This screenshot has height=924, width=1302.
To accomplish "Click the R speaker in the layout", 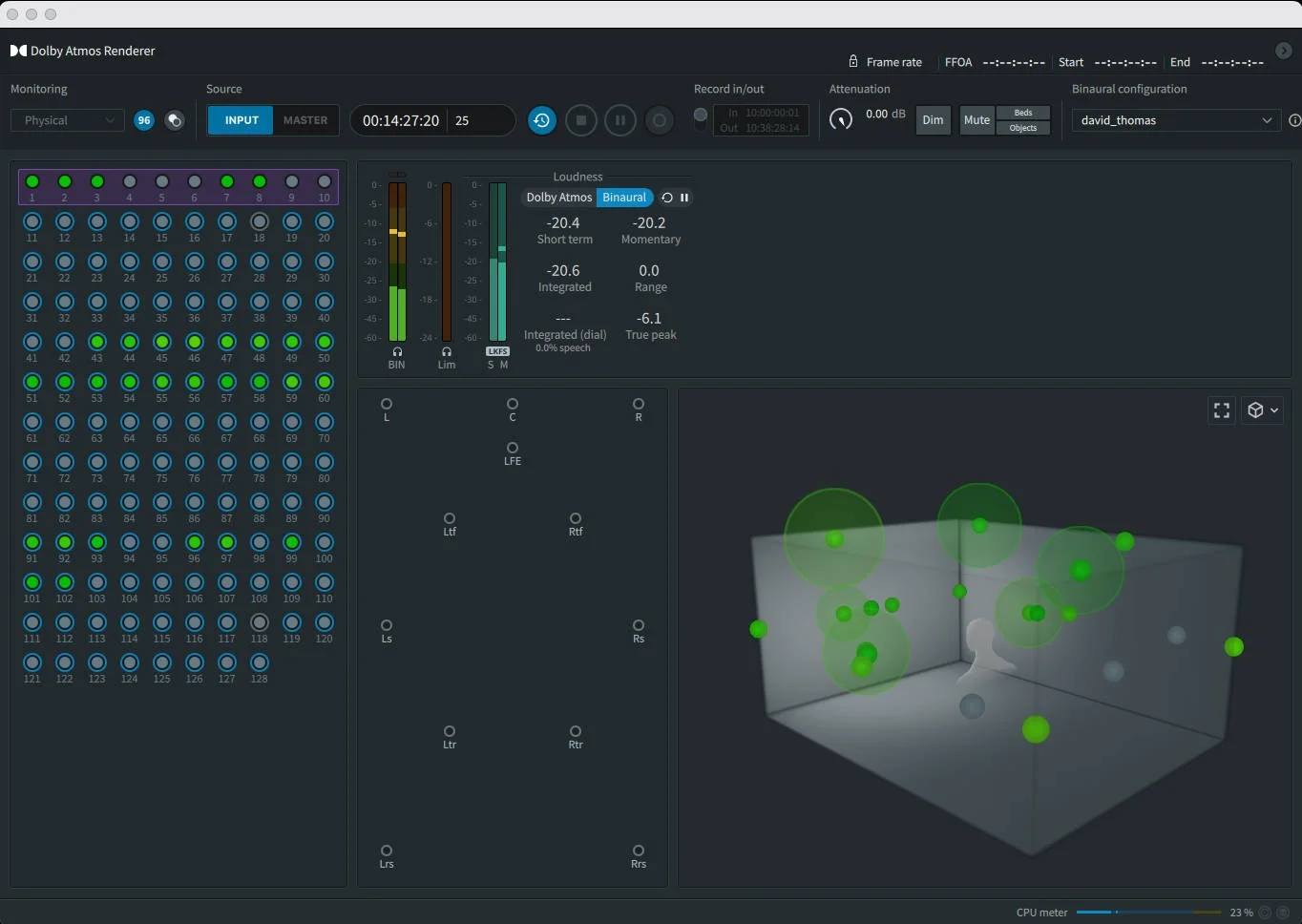I will coord(639,404).
